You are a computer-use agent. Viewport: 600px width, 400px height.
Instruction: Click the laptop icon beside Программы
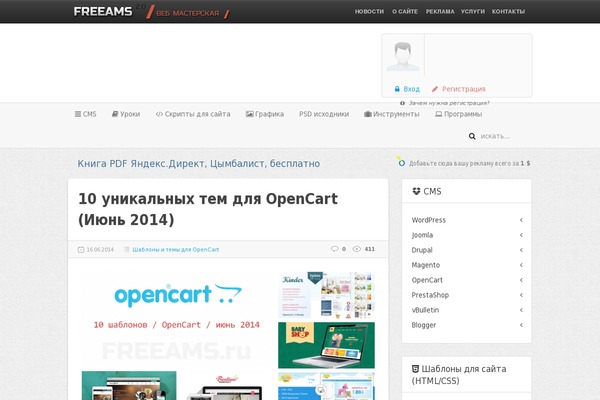[439, 114]
